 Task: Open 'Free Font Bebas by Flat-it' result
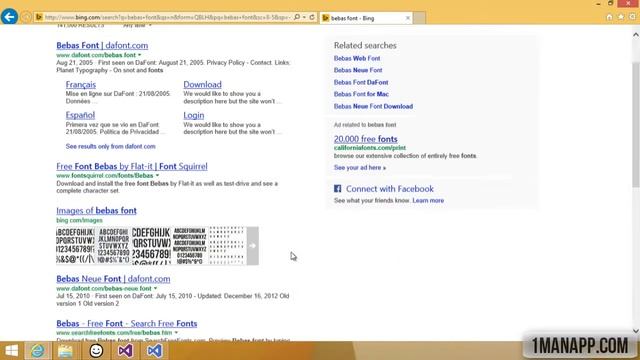132,166
